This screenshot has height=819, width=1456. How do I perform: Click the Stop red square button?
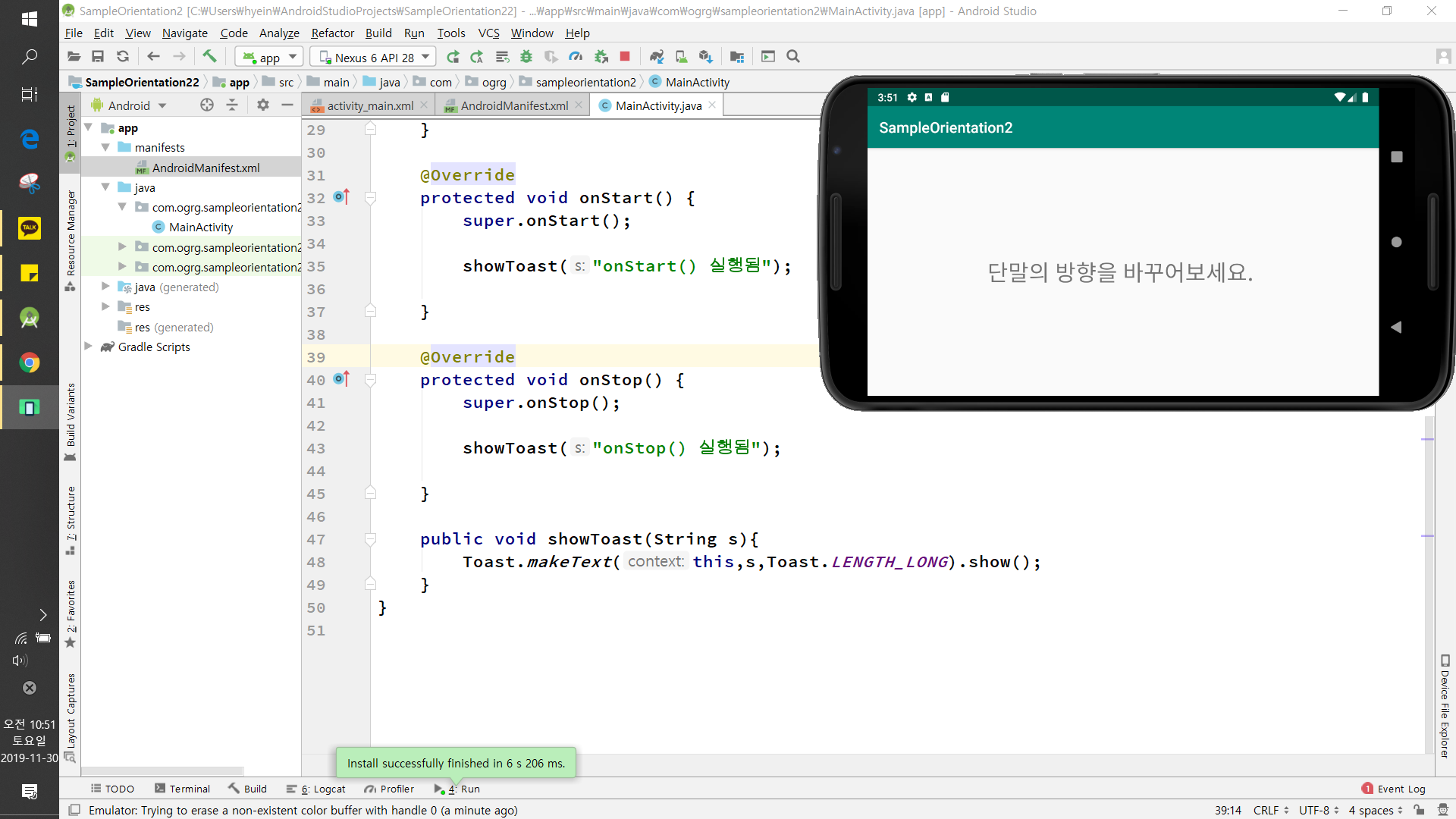pos(625,57)
